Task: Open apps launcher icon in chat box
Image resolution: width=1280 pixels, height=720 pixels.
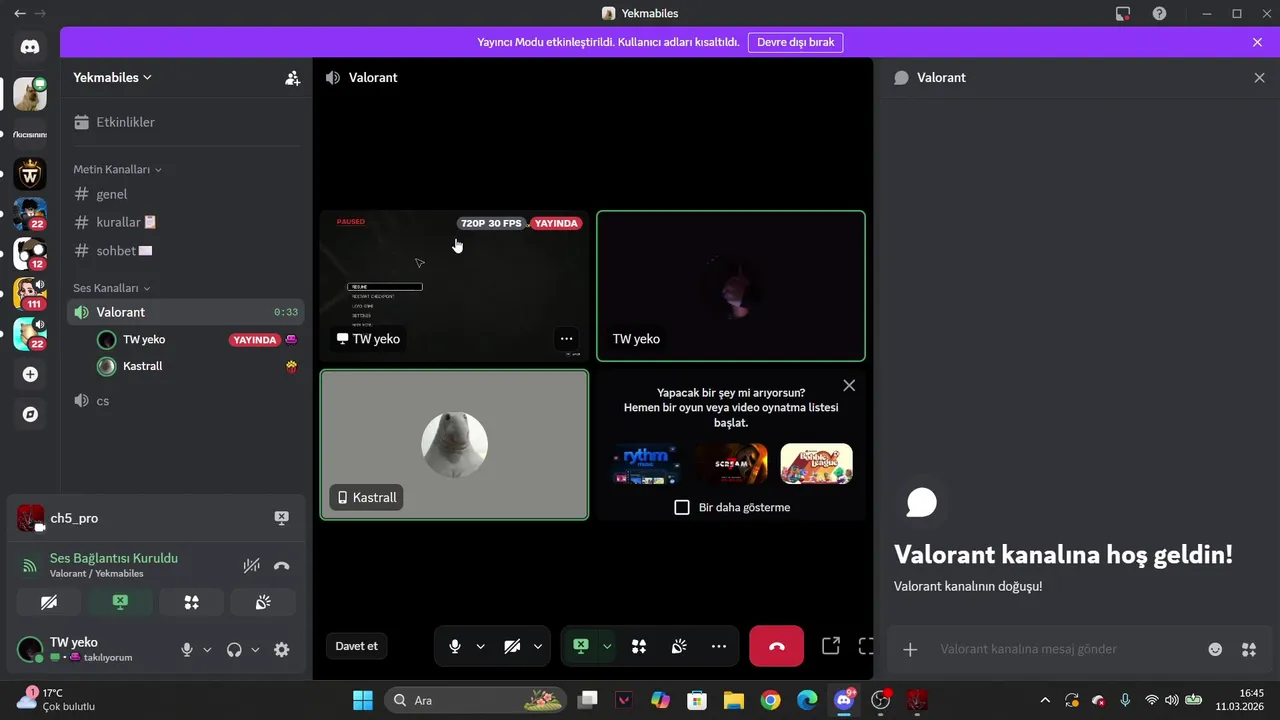Action: pyautogui.click(x=1249, y=650)
